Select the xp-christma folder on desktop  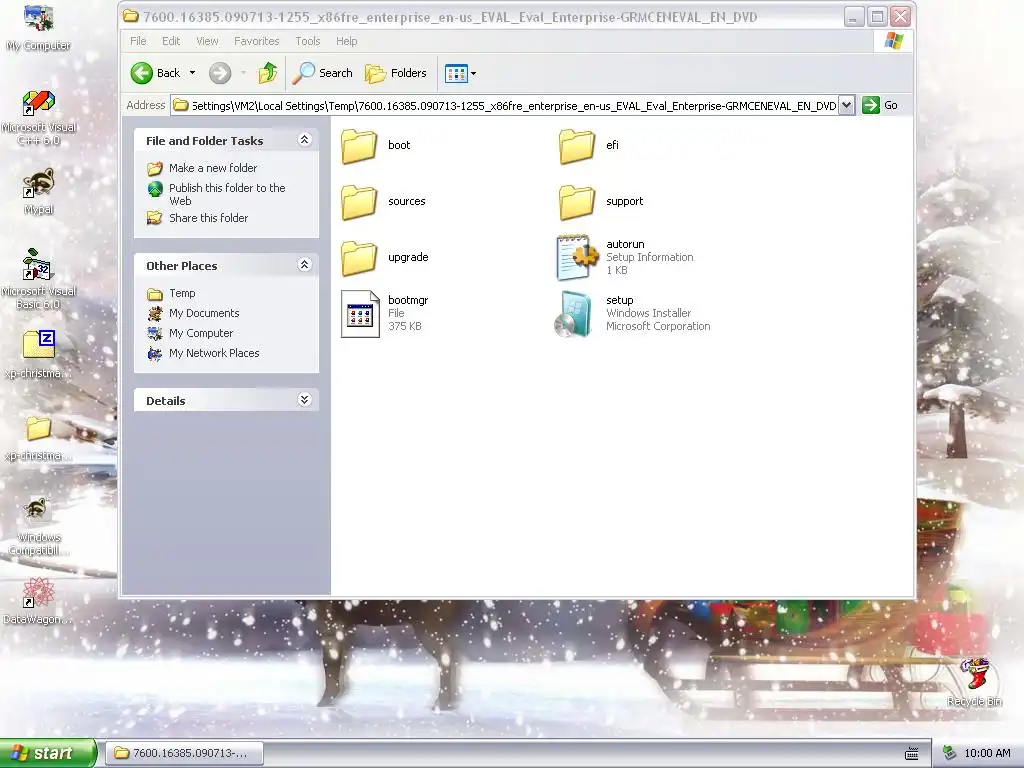pyautogui.click(x=39, y=429)
